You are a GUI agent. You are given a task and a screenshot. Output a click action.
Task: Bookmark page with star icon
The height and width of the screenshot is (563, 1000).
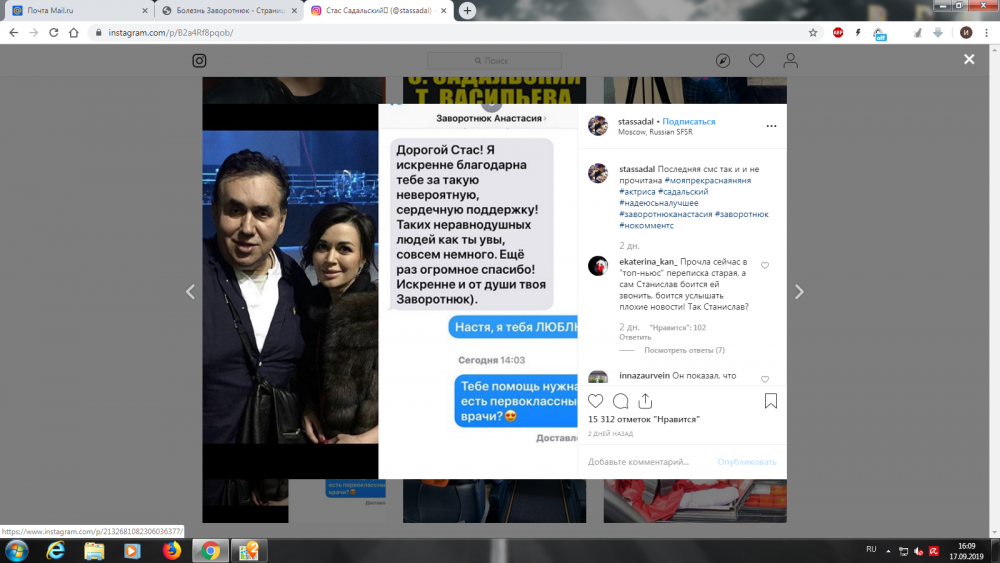point(812,33)
